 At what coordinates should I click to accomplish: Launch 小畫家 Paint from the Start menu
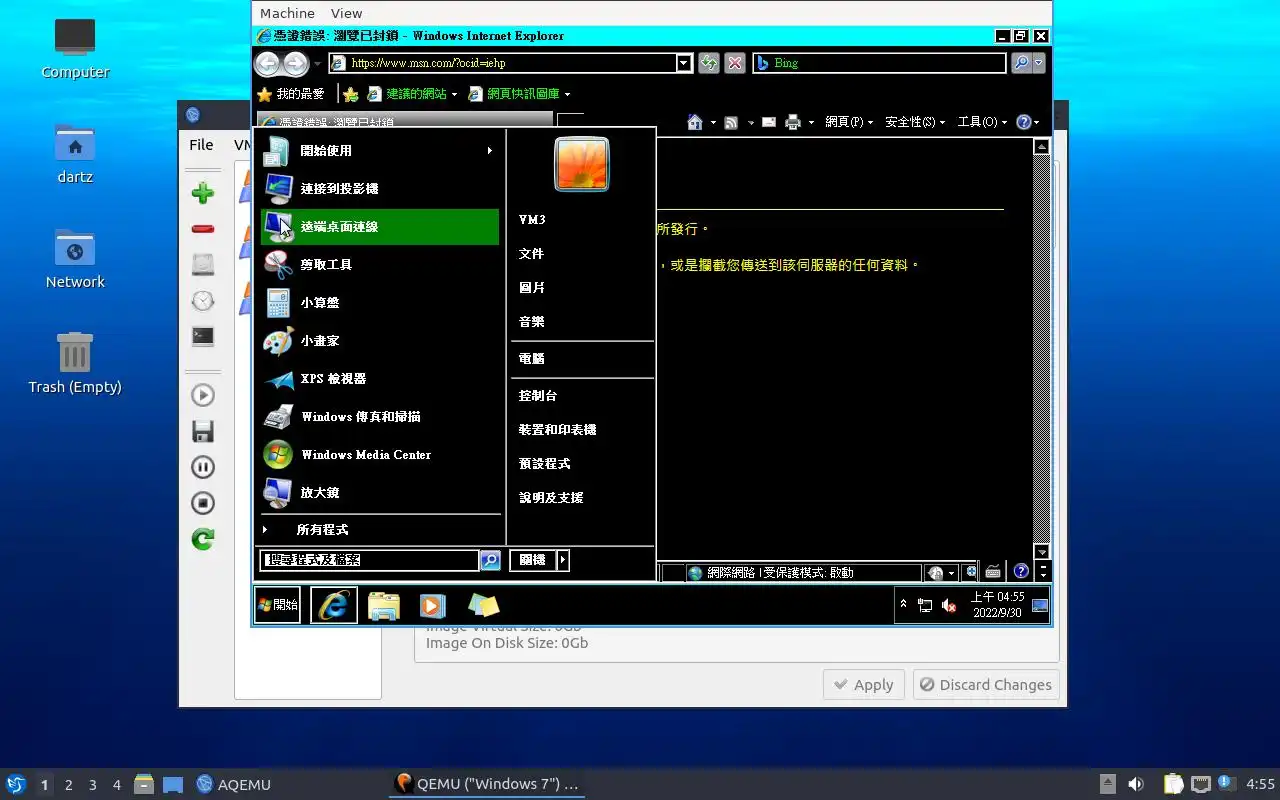(380, 341)
